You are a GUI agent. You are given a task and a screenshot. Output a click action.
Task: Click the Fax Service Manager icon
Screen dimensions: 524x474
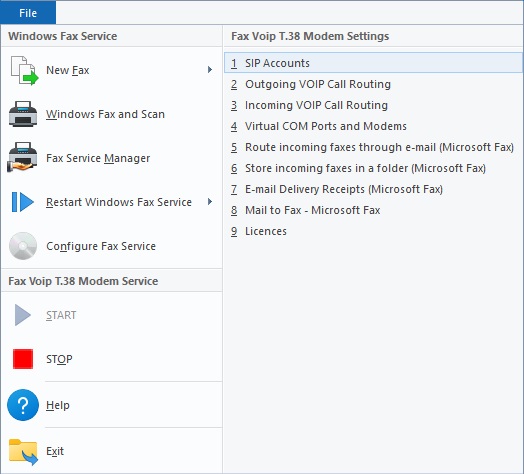[22, 157]
